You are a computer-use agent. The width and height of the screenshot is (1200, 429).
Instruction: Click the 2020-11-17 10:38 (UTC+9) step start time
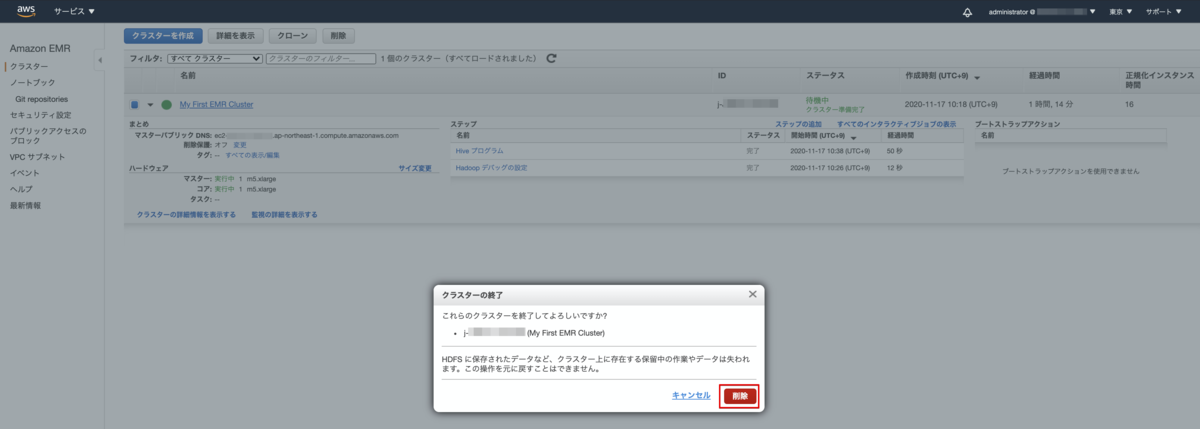(830, 150)
